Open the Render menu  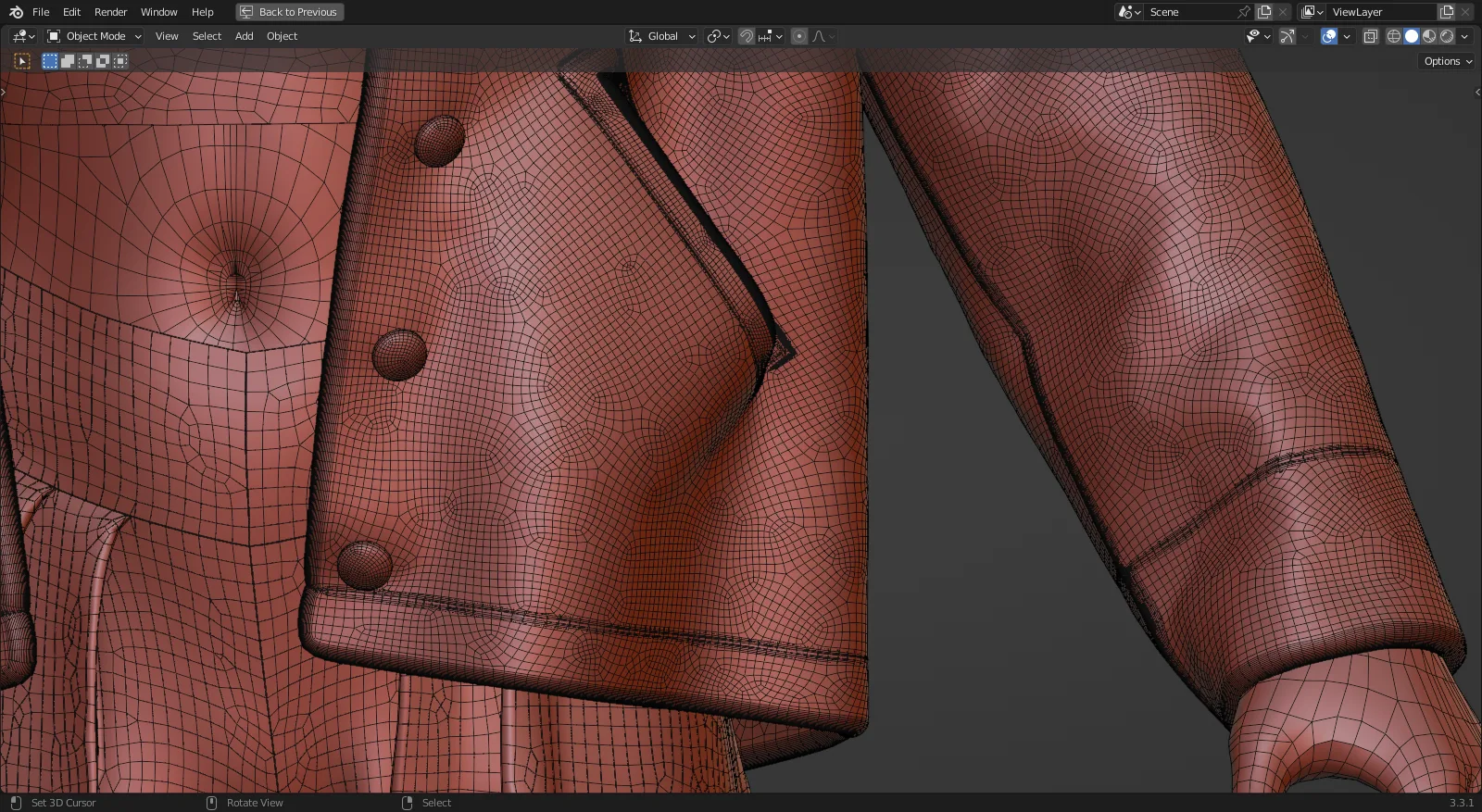[110, 12]
